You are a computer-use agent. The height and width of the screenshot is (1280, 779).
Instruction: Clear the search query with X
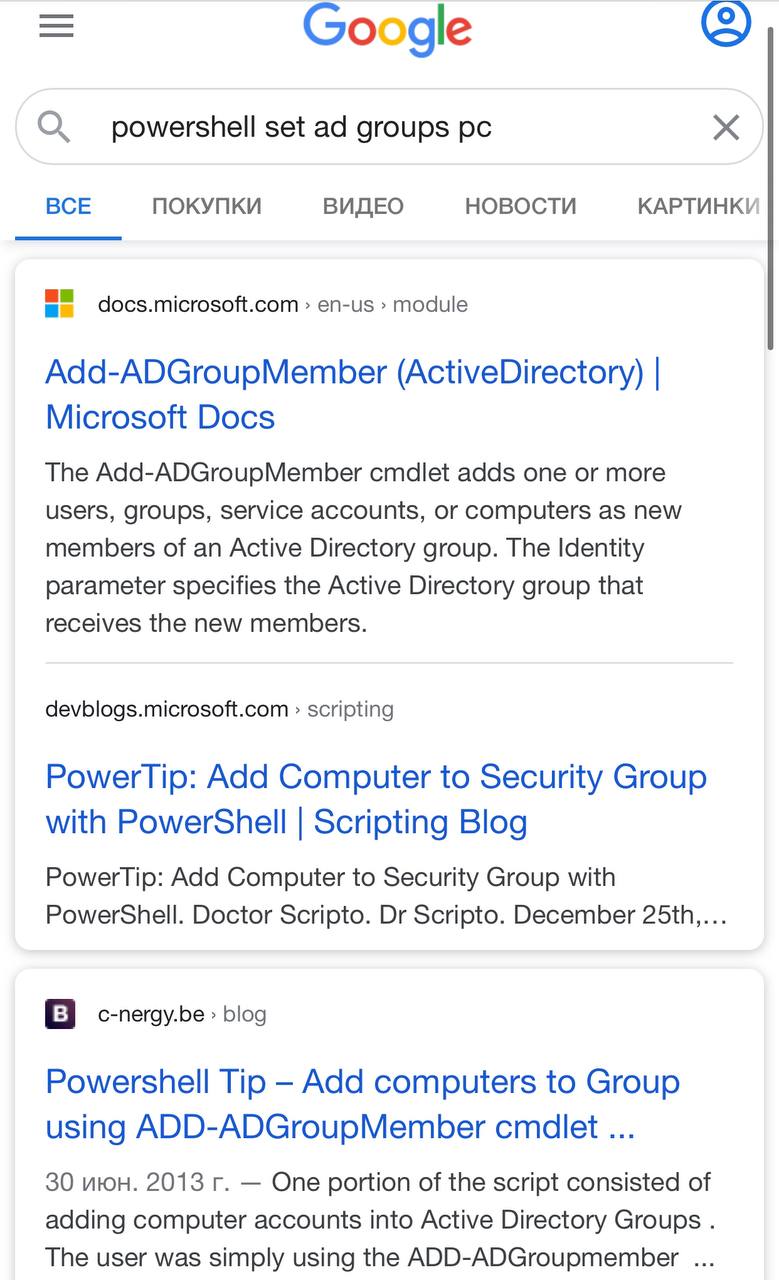(726, 127)
